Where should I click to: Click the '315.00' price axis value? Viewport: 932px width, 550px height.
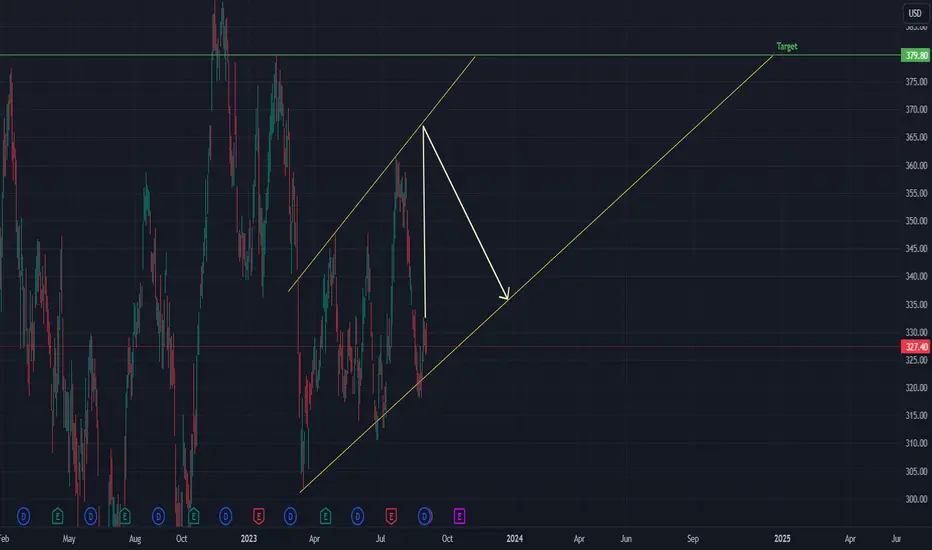click(916, 416)
